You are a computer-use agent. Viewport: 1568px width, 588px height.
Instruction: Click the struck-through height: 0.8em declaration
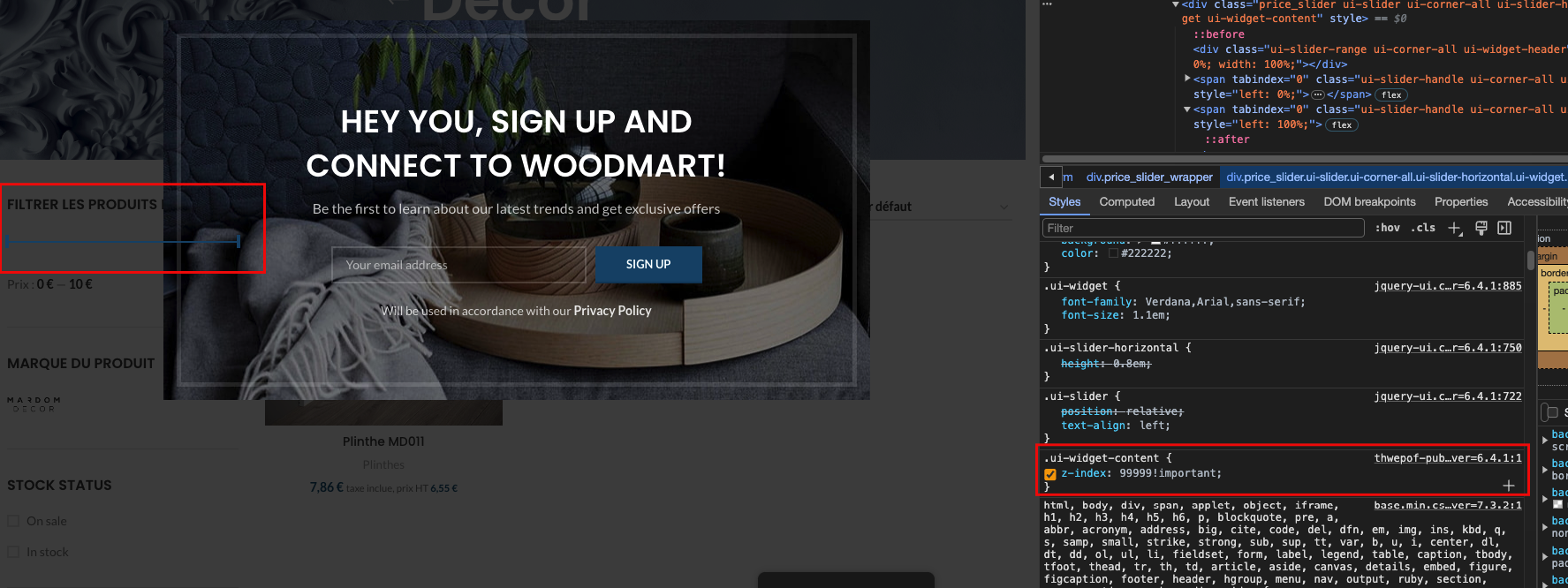[x=1106, y=364]
